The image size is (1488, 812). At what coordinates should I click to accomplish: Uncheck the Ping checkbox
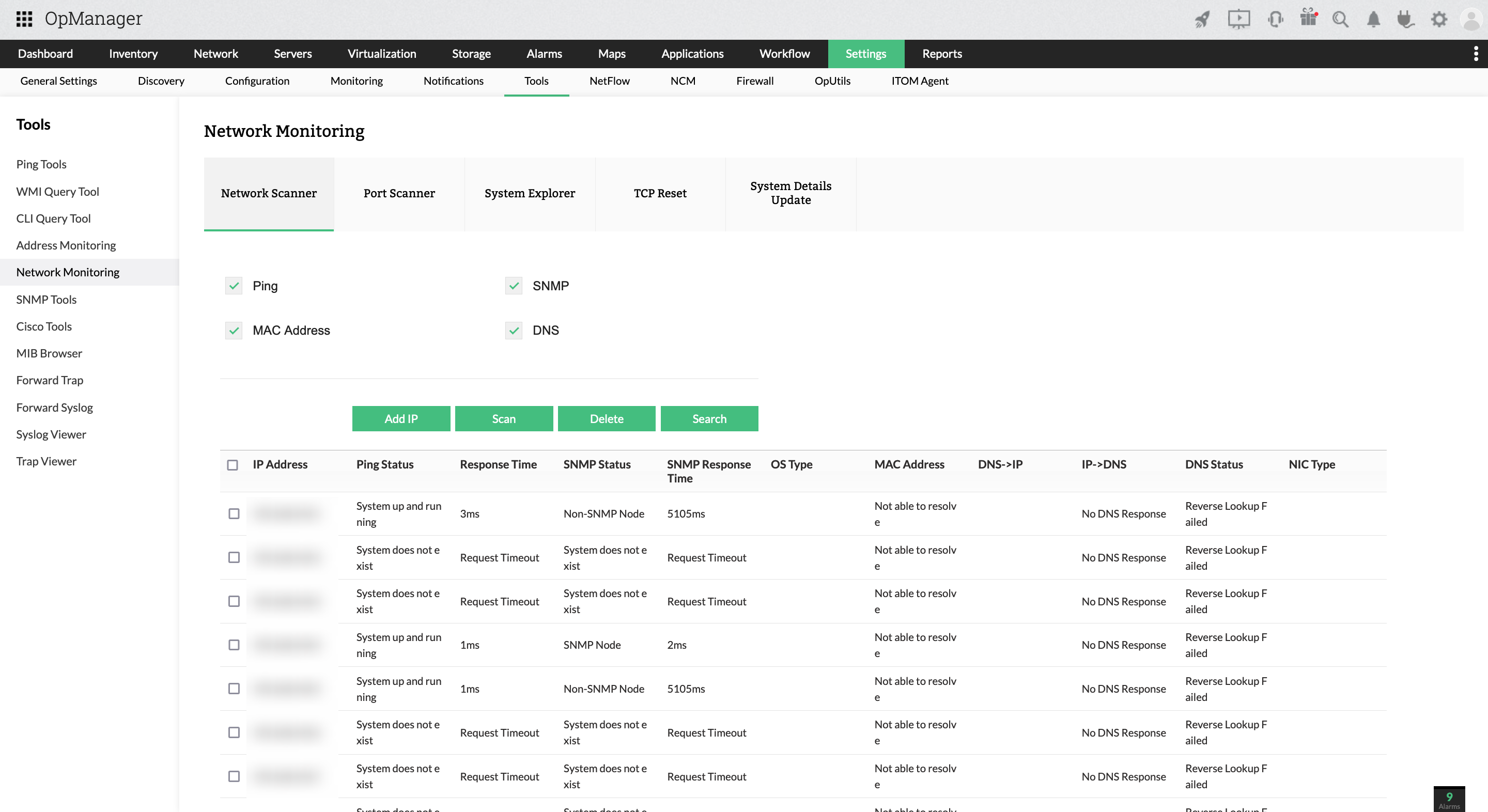point(234,286)
